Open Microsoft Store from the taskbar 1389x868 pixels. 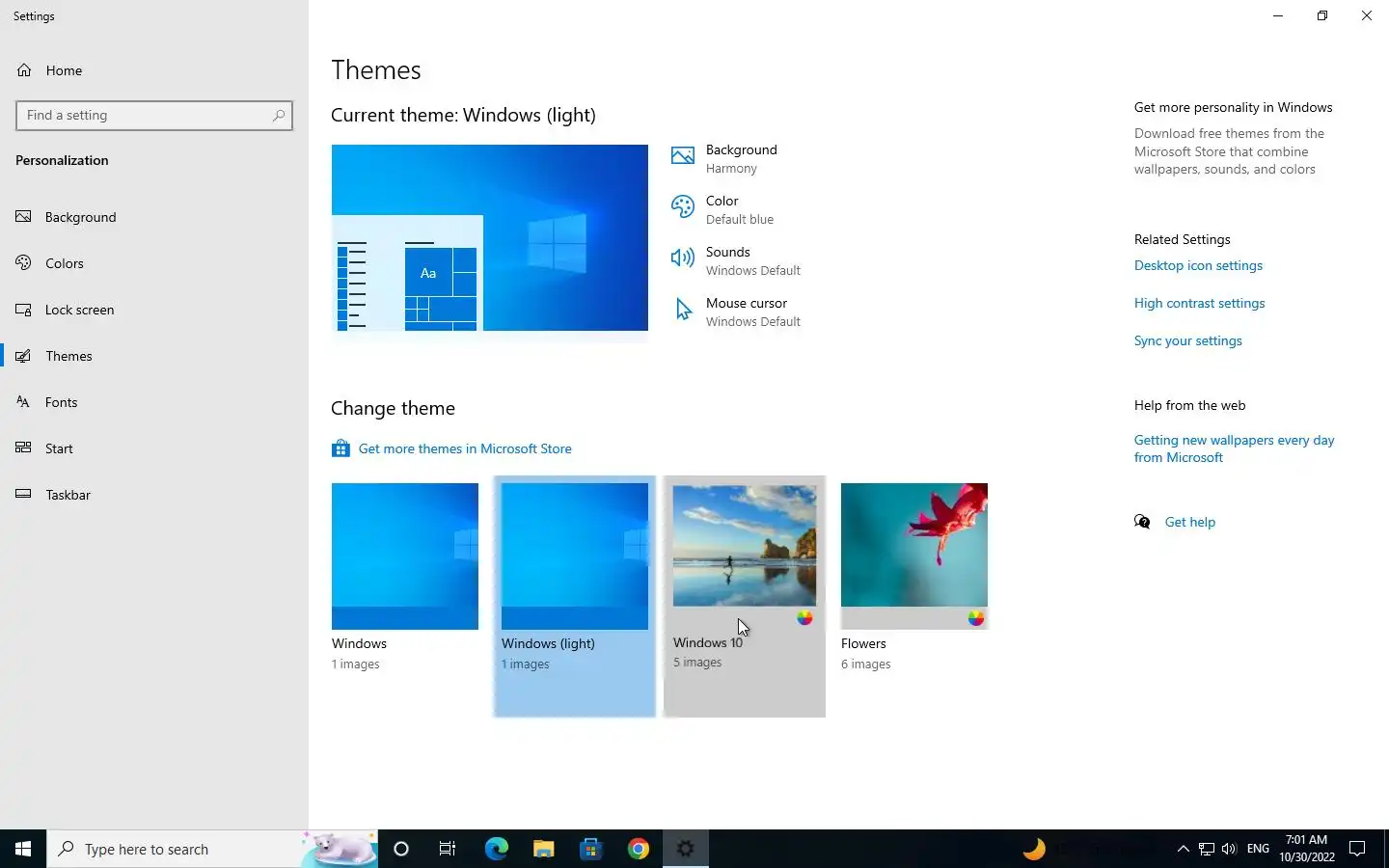590,849
